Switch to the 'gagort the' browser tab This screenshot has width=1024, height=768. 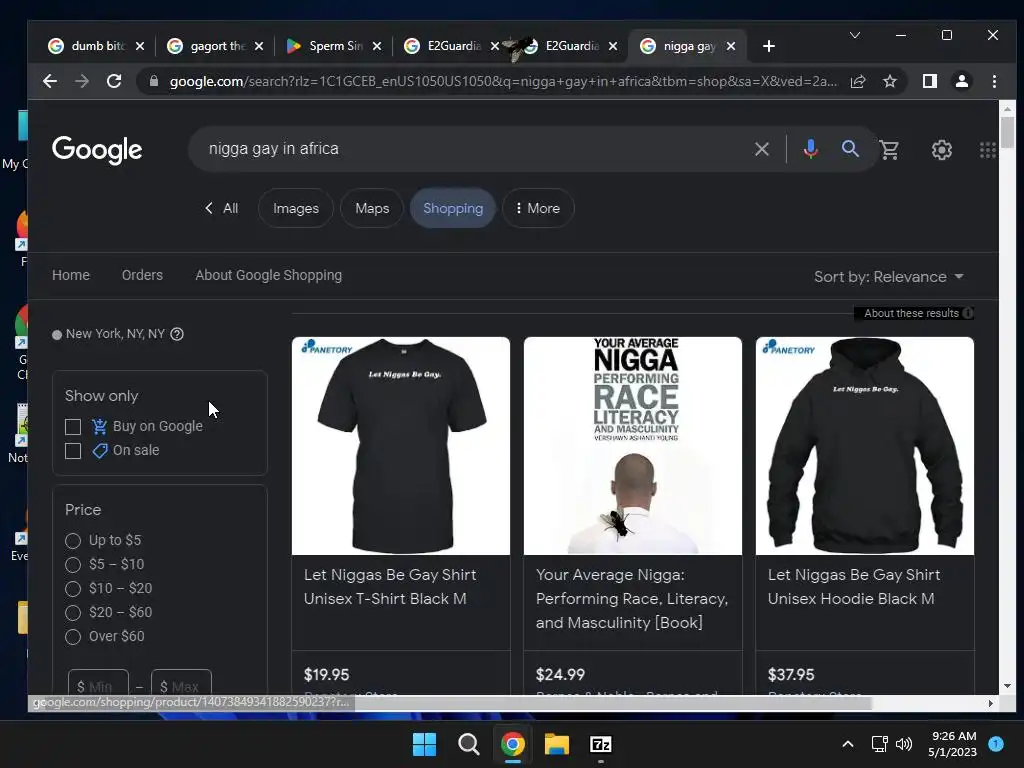coord(216,46)
